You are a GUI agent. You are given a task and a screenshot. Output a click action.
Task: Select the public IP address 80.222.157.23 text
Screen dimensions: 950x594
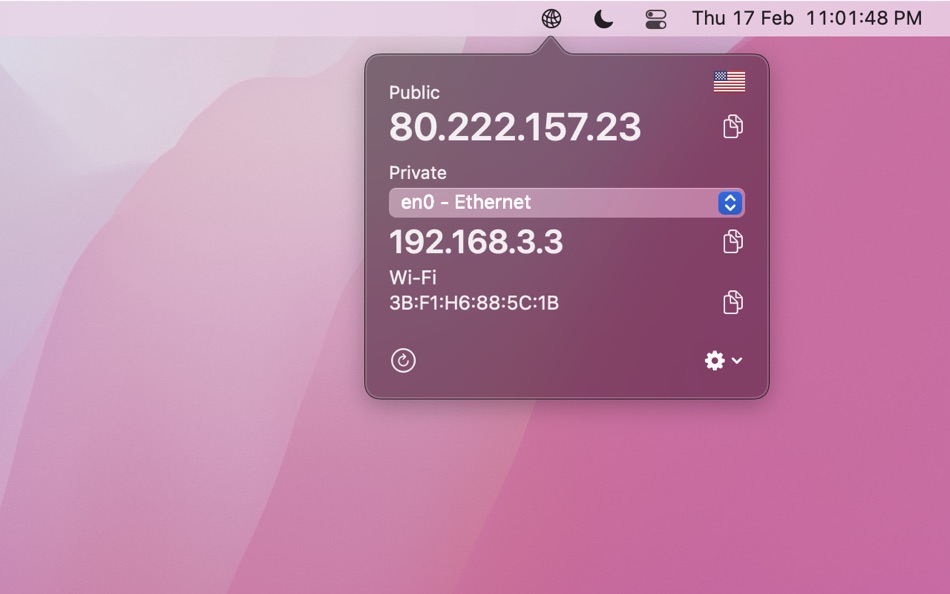tap(515, 127)
